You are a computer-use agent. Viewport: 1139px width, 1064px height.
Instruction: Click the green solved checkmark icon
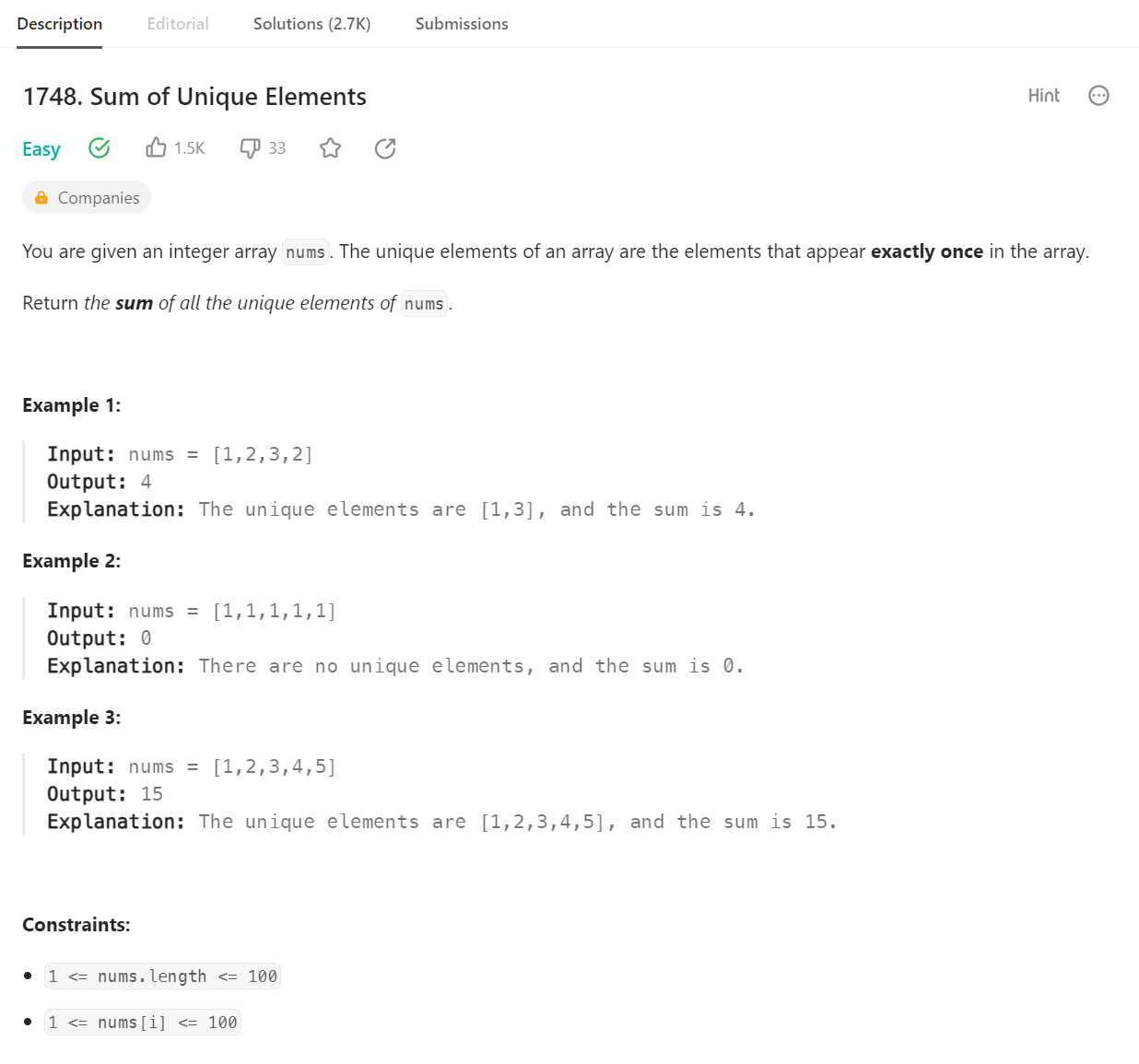(x=100, y=147)
